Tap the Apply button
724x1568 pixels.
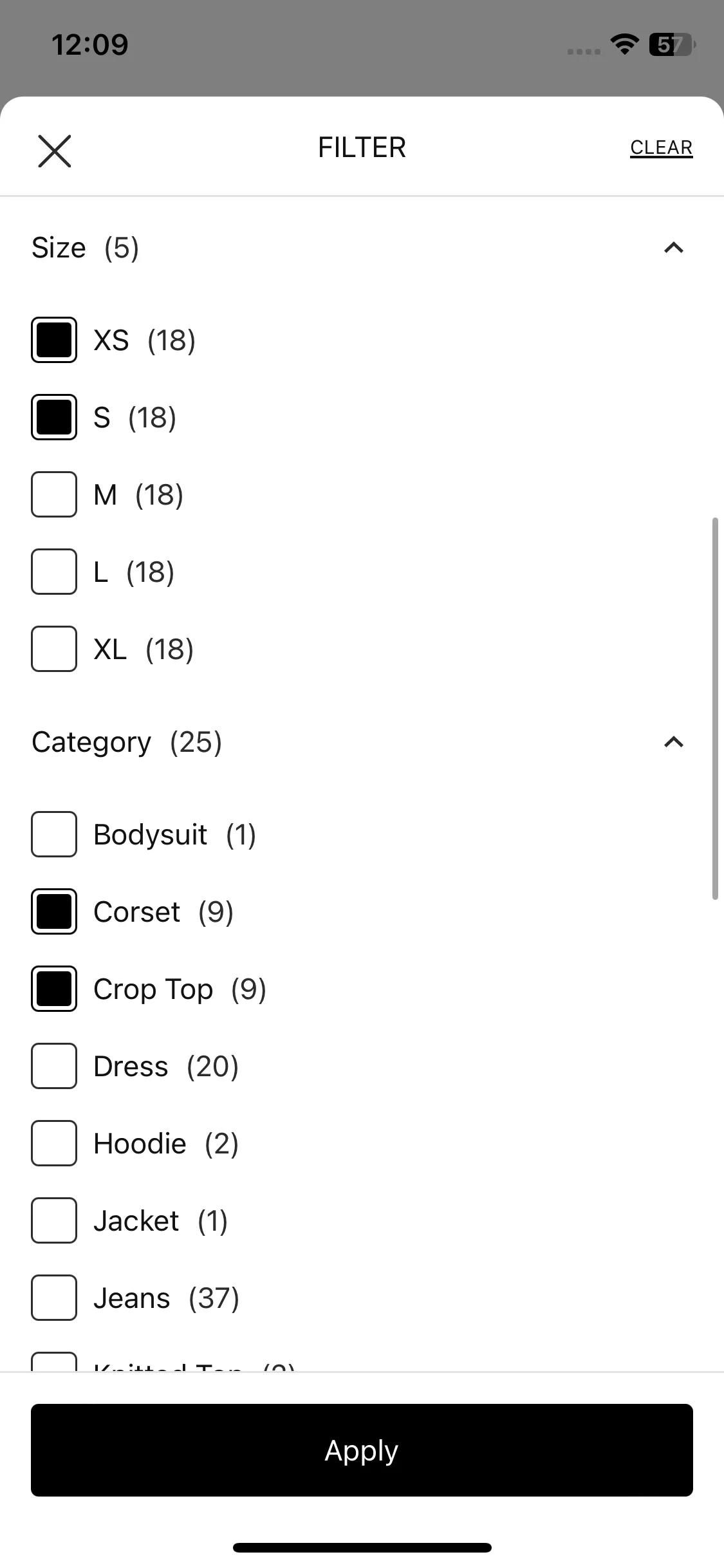[x=362, y=1450]
